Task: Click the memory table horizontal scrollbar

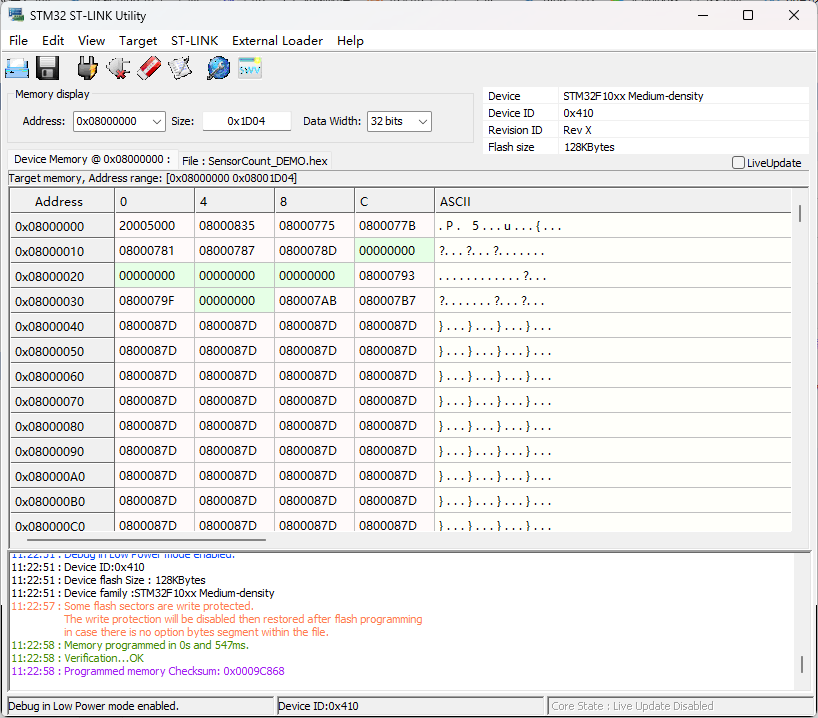Action: 146,540
